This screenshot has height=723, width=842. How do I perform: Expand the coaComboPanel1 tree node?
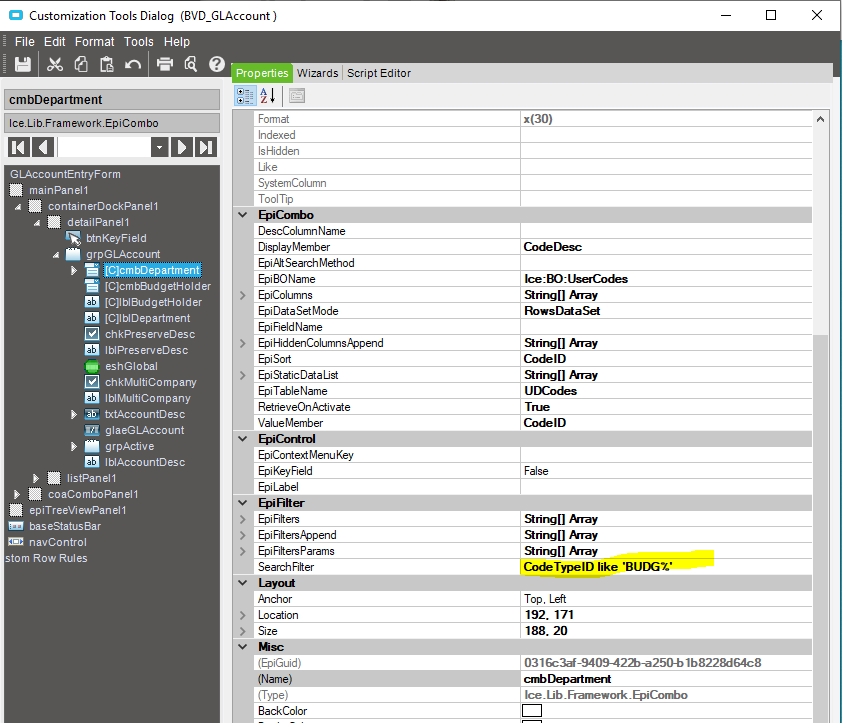pyautogui.click(x=17, y=495)
